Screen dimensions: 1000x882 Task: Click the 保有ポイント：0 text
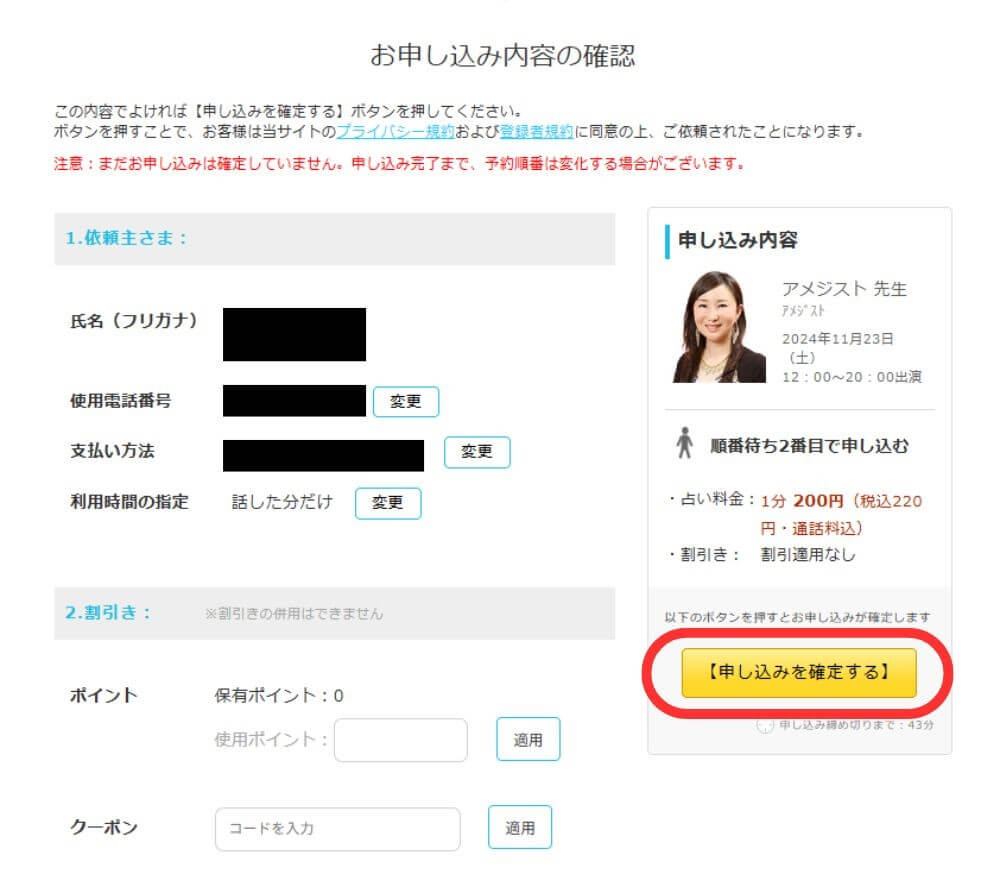[x=279, y=695]
